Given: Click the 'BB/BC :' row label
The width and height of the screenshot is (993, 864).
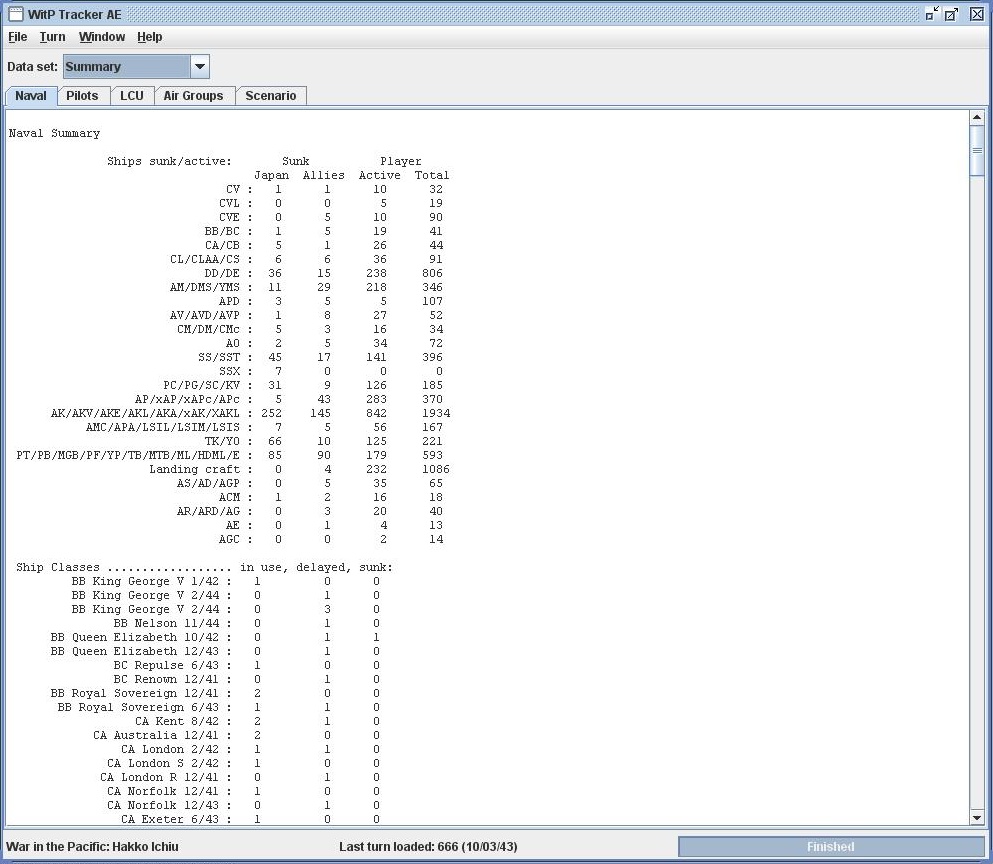Looking at the screenshot, I should click(x=228, y=231).
